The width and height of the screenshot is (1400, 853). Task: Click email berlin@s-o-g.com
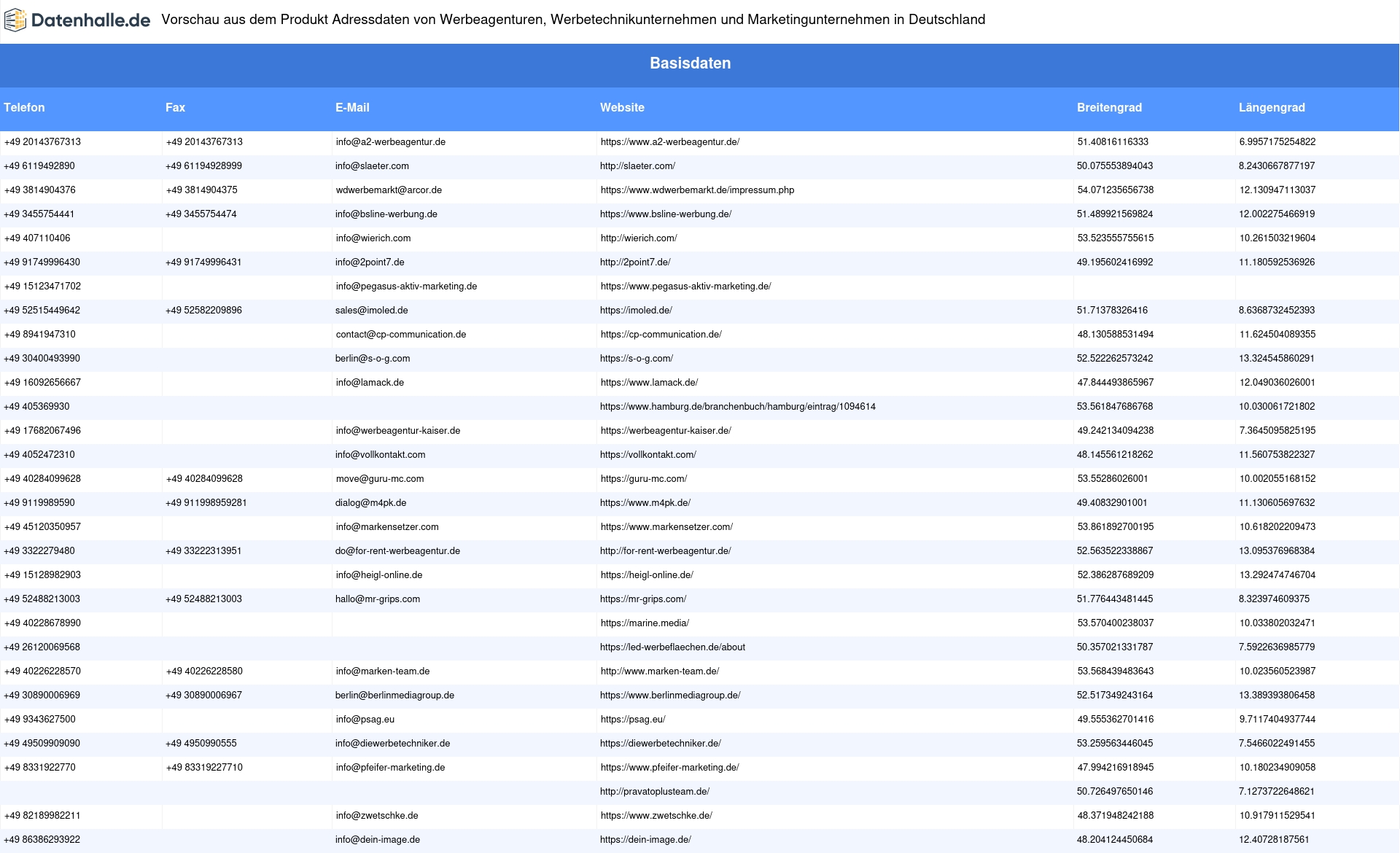tap(373, 359)
